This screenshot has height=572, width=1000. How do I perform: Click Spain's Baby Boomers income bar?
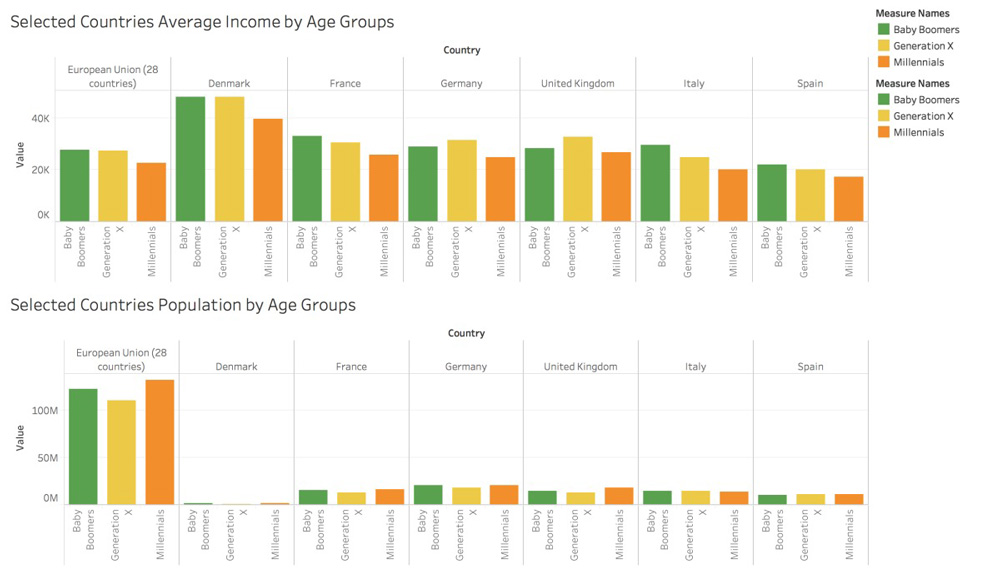pos(772,193)
